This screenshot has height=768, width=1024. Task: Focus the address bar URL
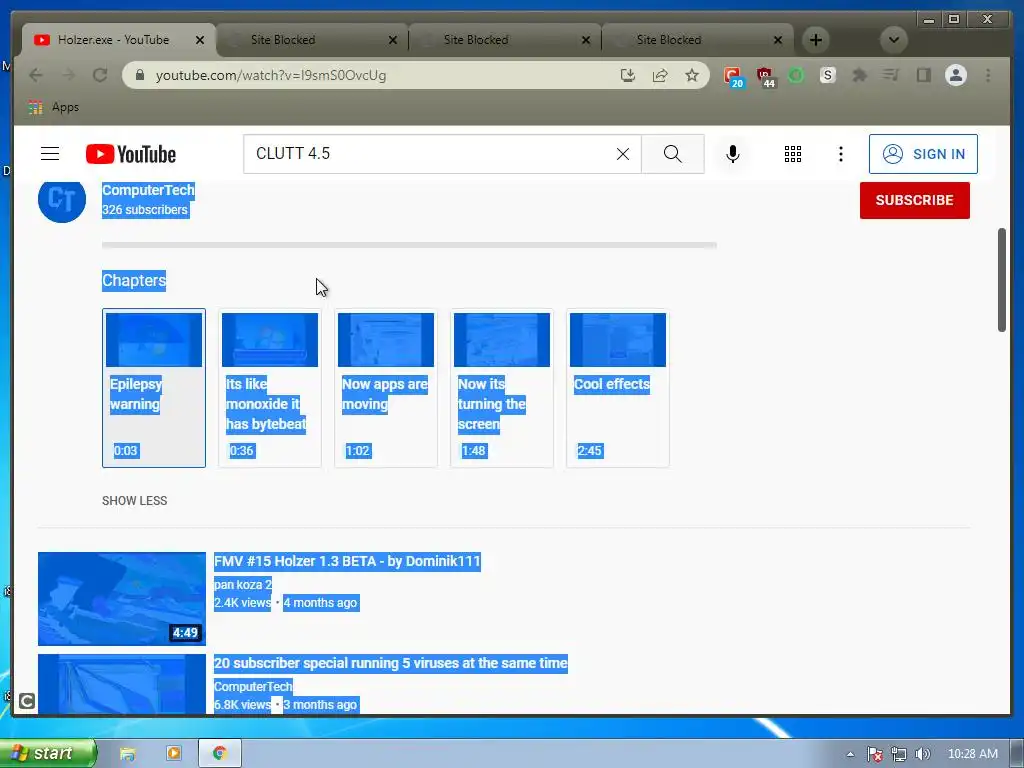click(x=271, y=76)
